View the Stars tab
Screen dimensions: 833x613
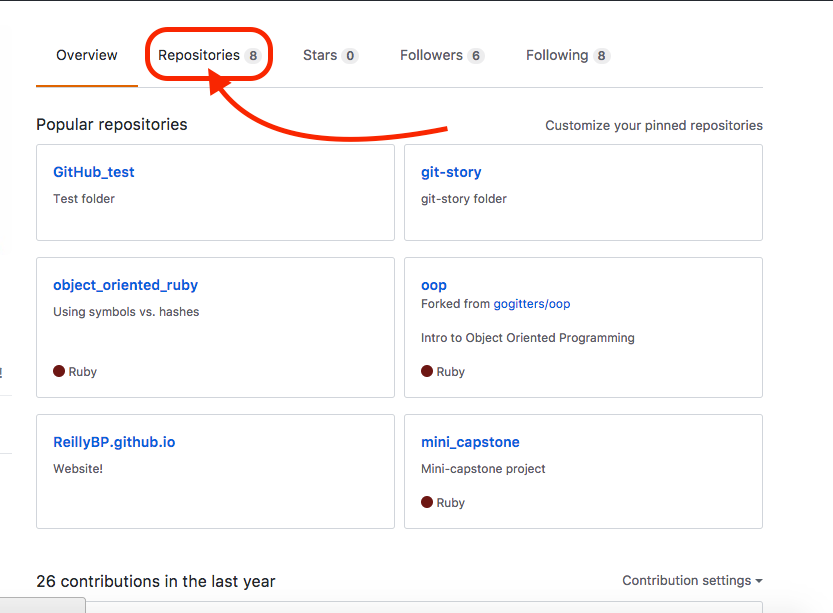pyautogui.click(x=319, y=55)
